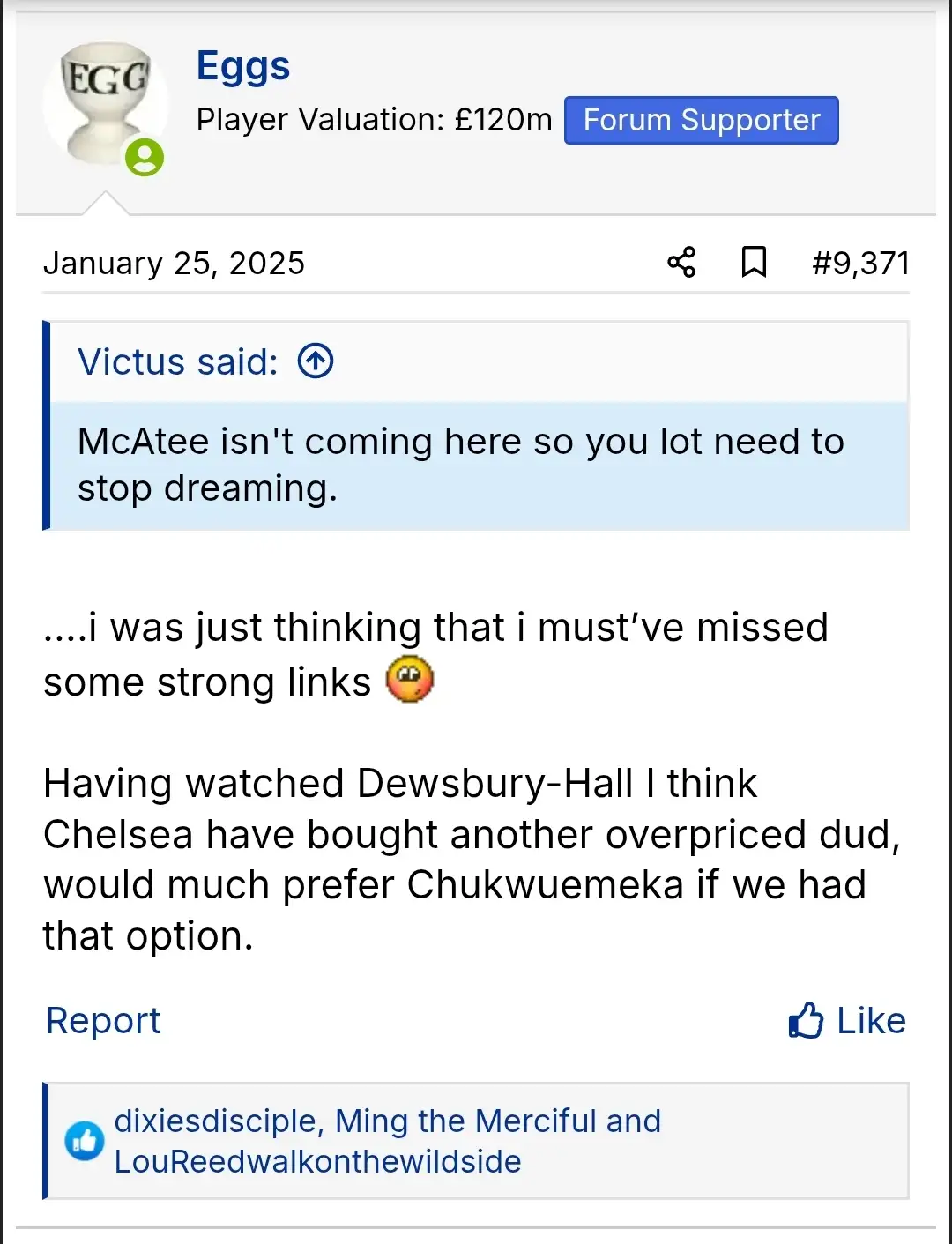
Task: Click the blue reactions like badge
Action: (85, 1142)
